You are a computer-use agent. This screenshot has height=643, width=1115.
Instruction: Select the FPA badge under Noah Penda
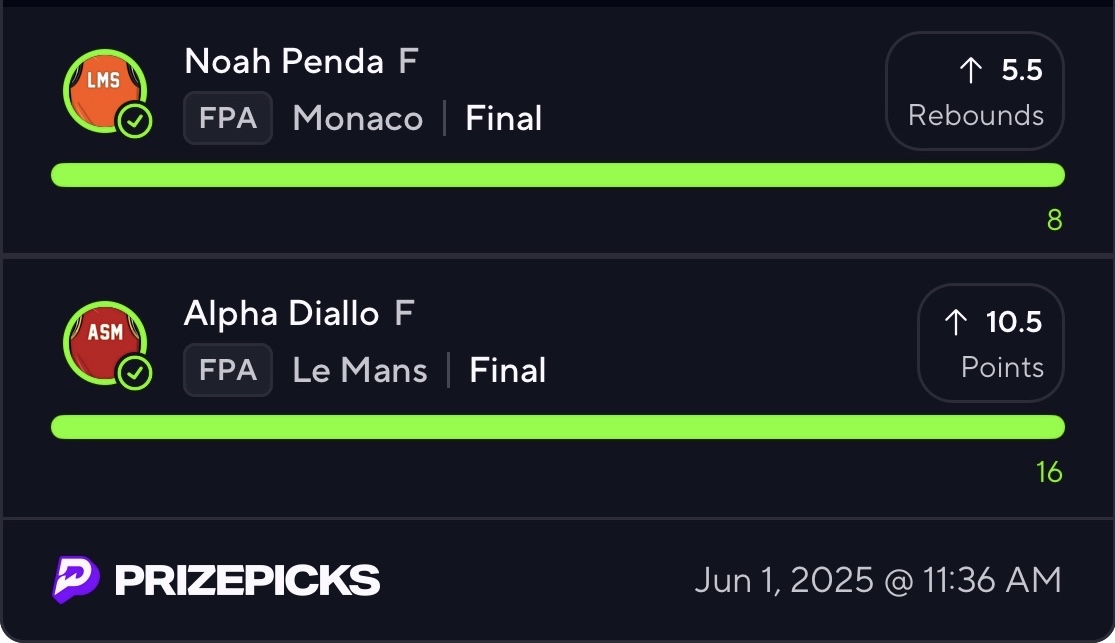pos(228,119)
